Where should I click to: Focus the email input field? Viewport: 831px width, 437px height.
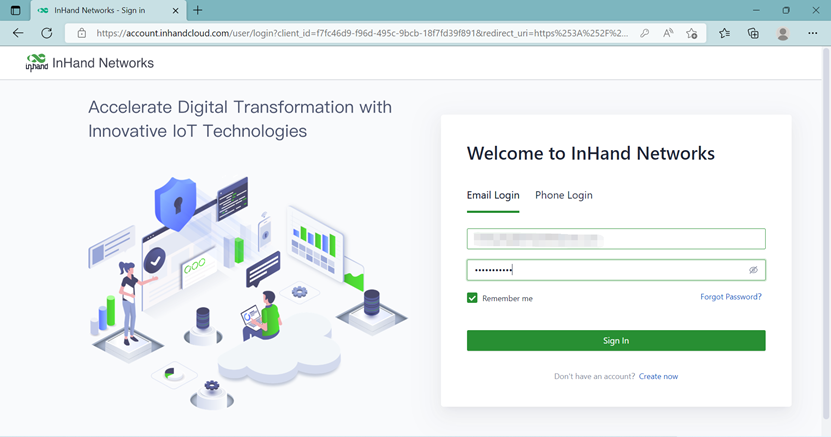tap(616, 239)
